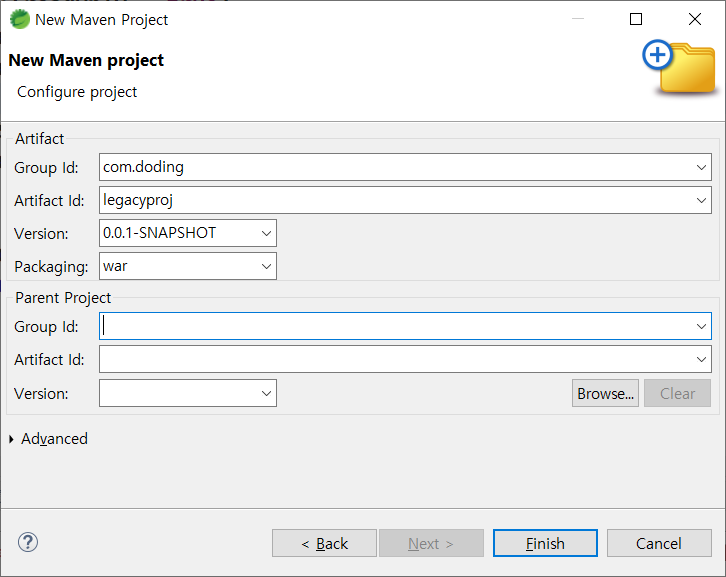Image resolution: width=726 pixels, height=577 pixels.
Task: Open the Packaging war dropdown arrow
Action: tap(266, 266)
